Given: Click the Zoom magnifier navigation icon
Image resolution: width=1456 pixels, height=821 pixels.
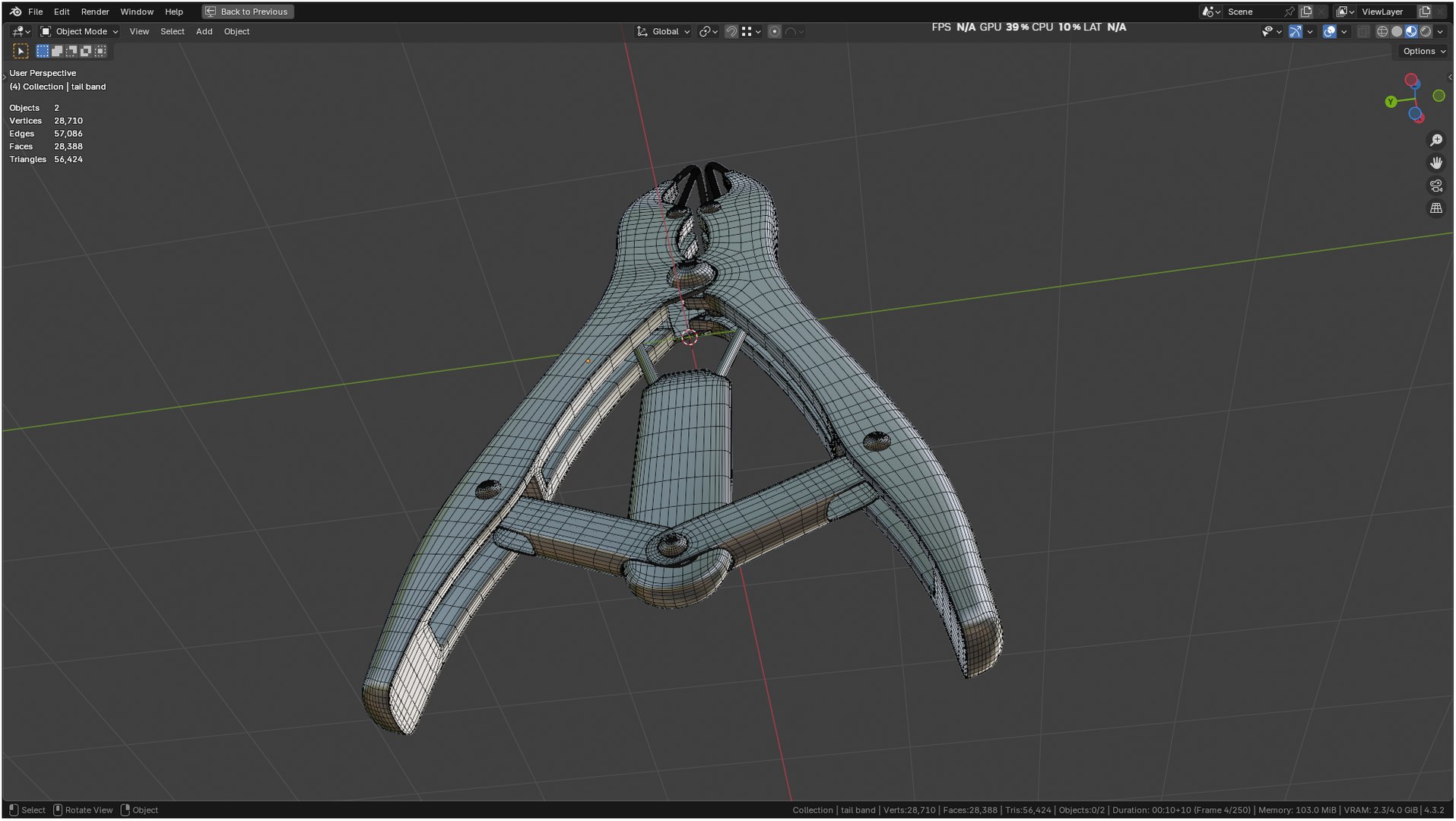Looking at the screenshot, I should click(1436, 141).
